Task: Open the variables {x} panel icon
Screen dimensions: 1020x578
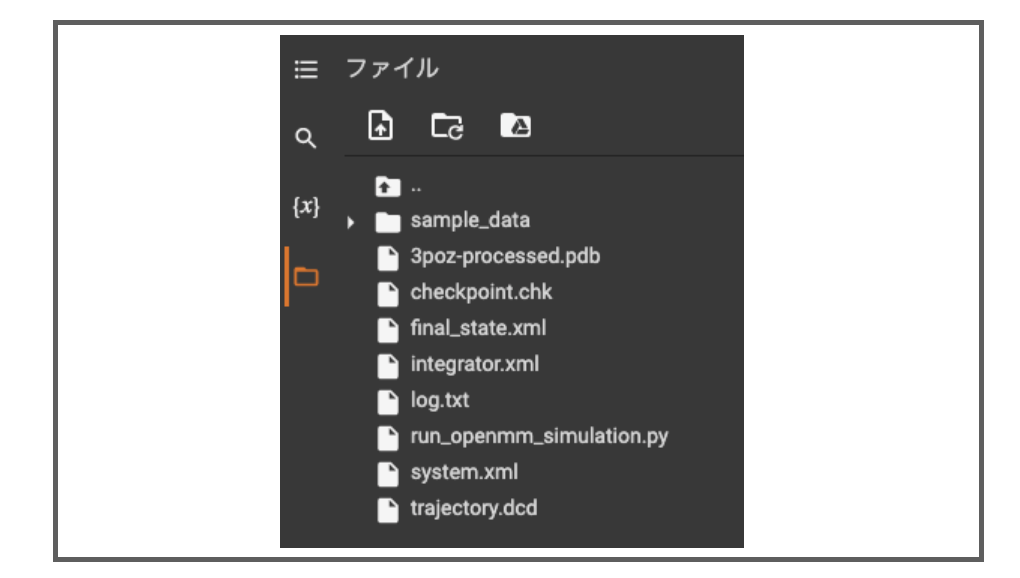Action: pyautogui.click(x=306, y=207)
